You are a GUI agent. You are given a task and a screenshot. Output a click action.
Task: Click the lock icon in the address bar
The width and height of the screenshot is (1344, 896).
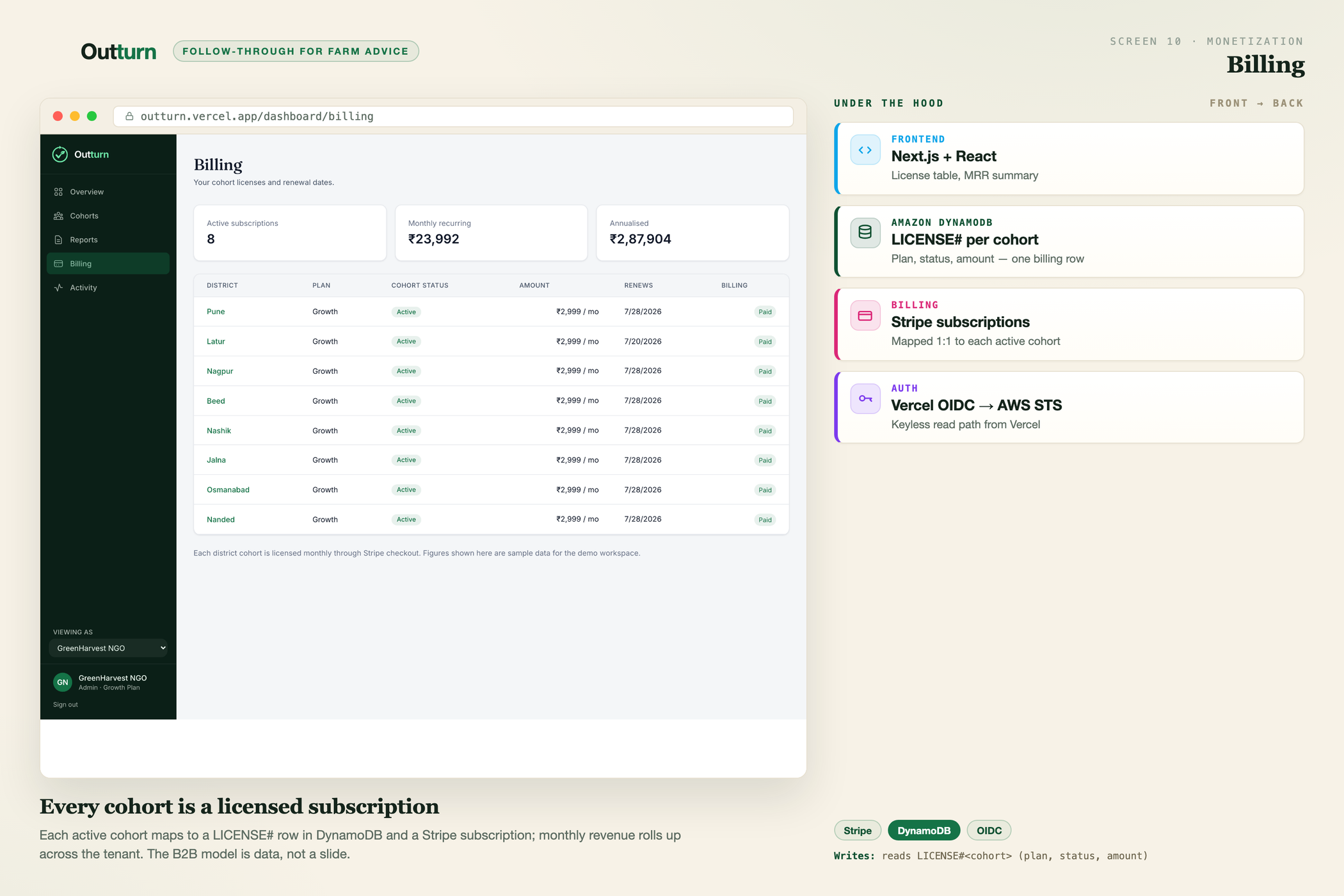point(129,116)
